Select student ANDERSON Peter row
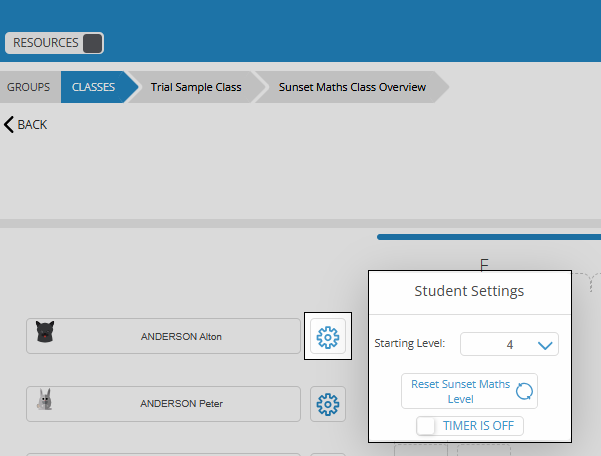Viewport: 601px width, 456px height. click(163, 404)
